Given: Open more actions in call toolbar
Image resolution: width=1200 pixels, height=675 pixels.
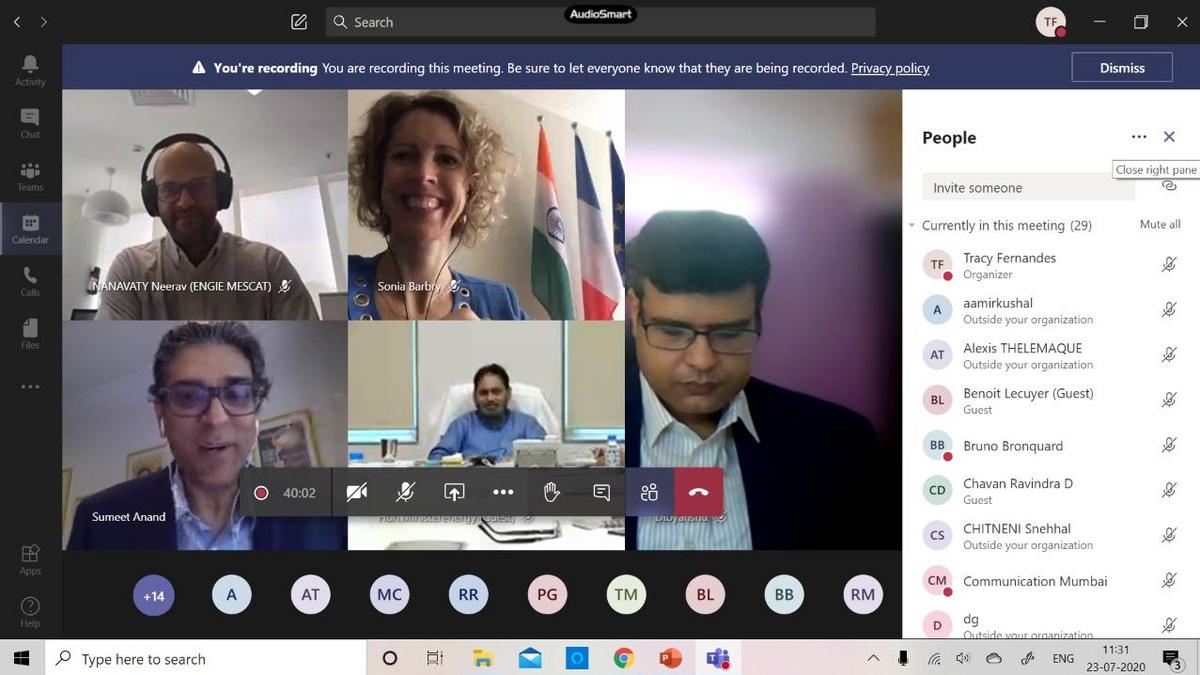Looking at the screenshot, I should coord(503,492).
